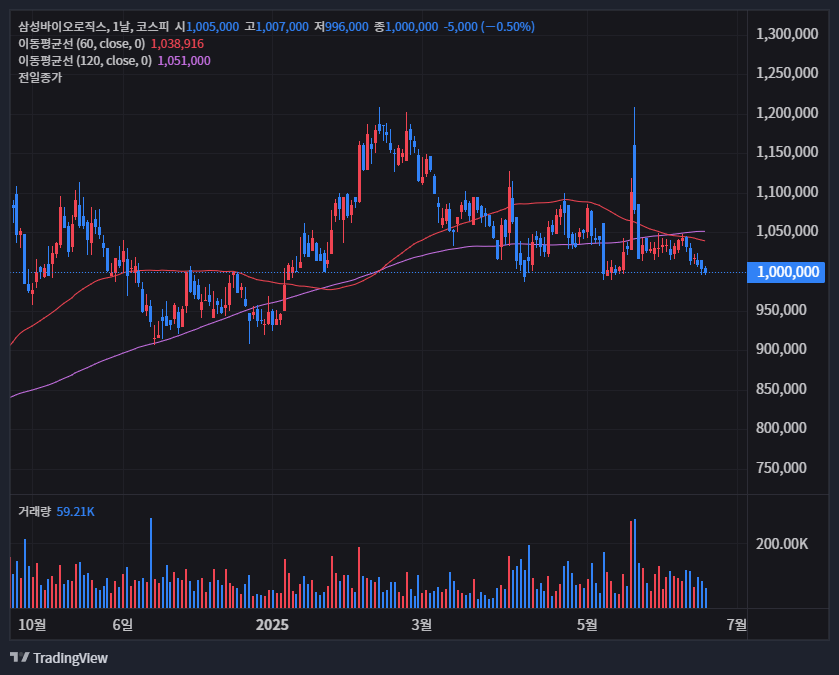Click the 1,051,000 moving average value
839x675 pixels.
tap(184, 61)
